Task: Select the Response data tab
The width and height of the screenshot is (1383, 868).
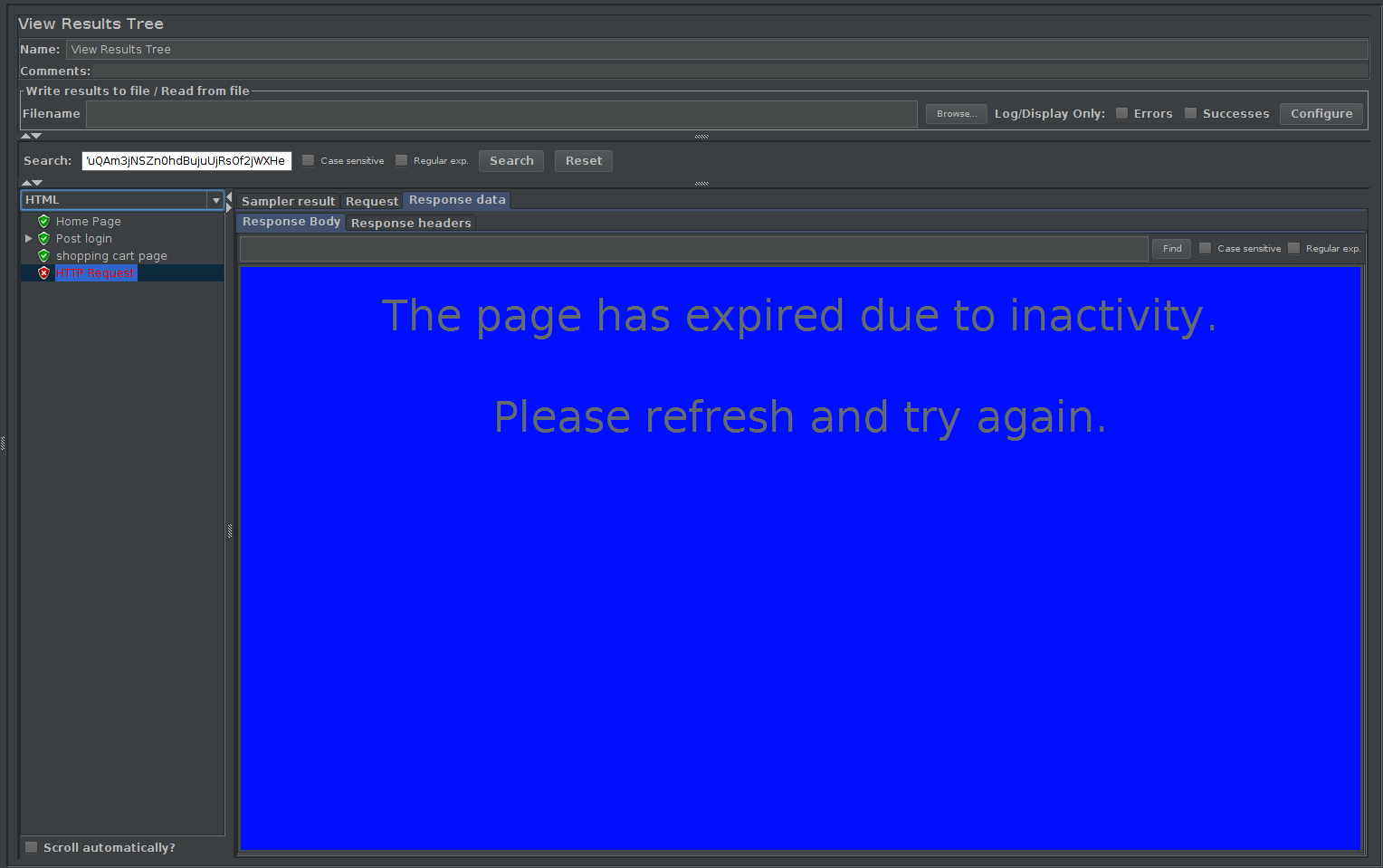Action: [x=457, y=200]
